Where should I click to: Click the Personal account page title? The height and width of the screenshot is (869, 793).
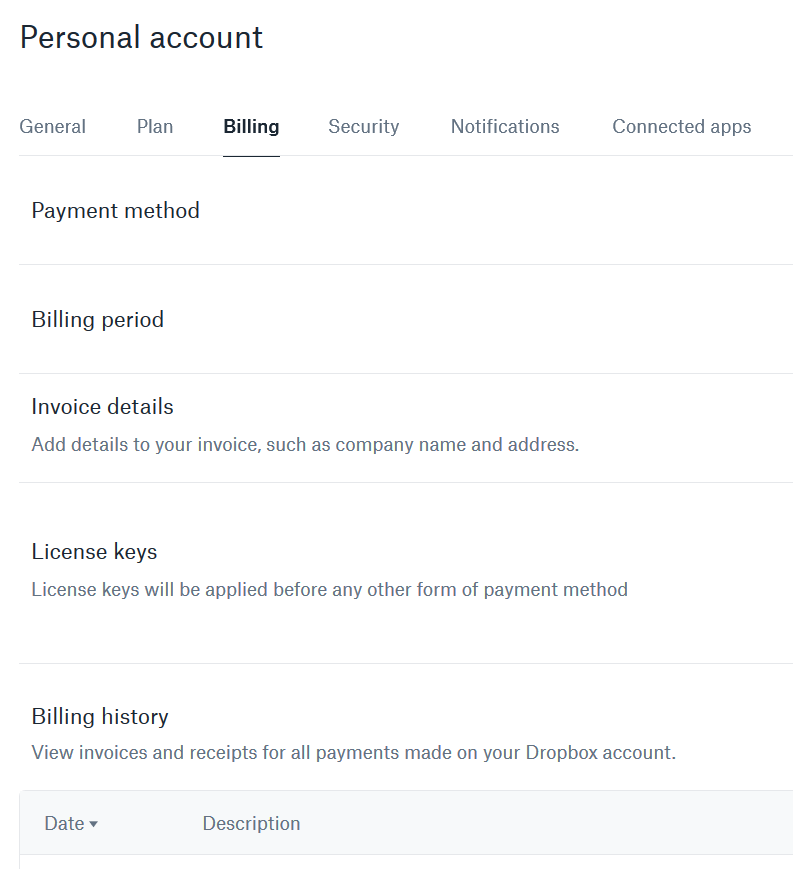[x=141, y=38]
